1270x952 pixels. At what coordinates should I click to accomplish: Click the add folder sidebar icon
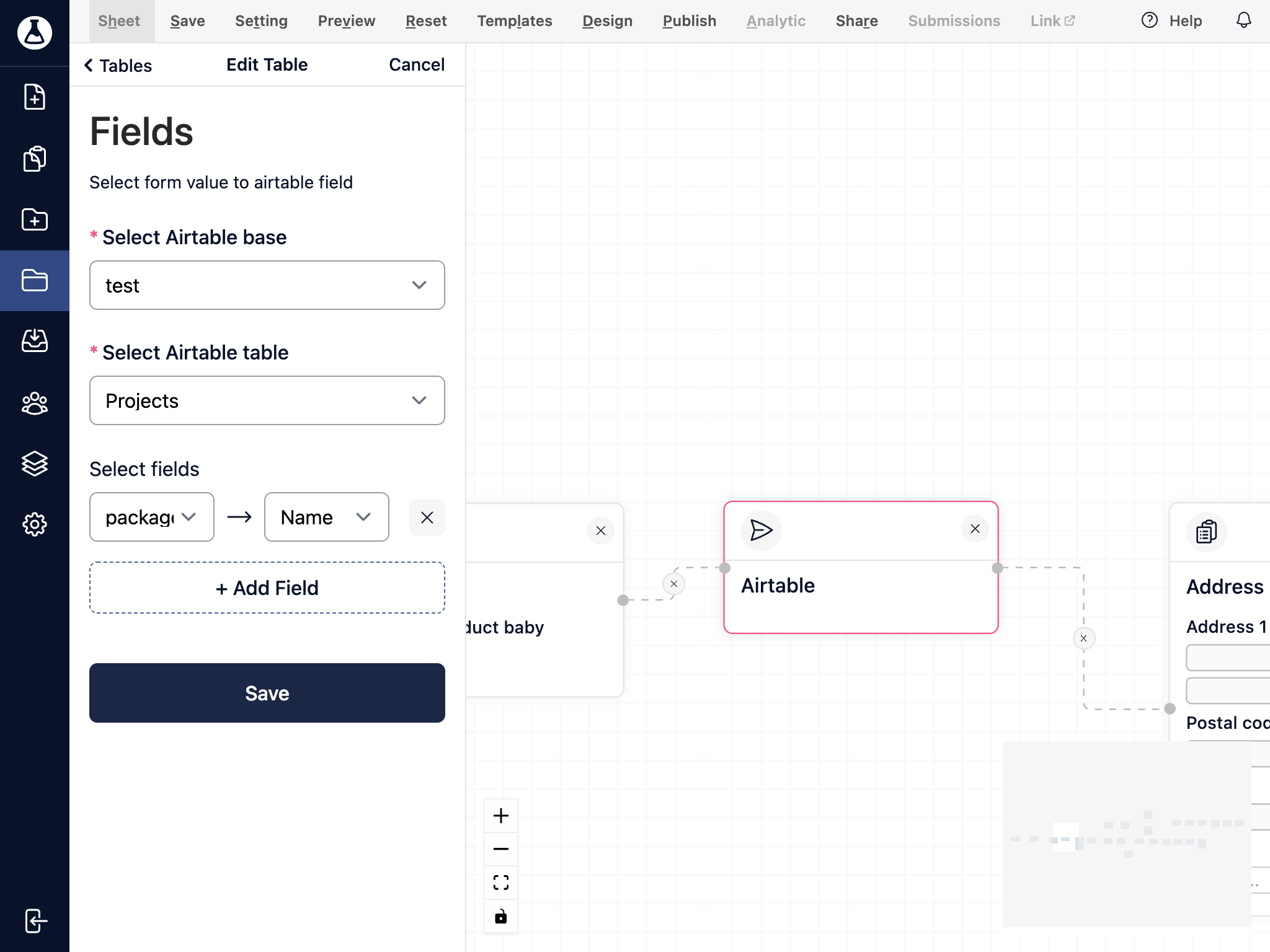click(x=35, y=219)
